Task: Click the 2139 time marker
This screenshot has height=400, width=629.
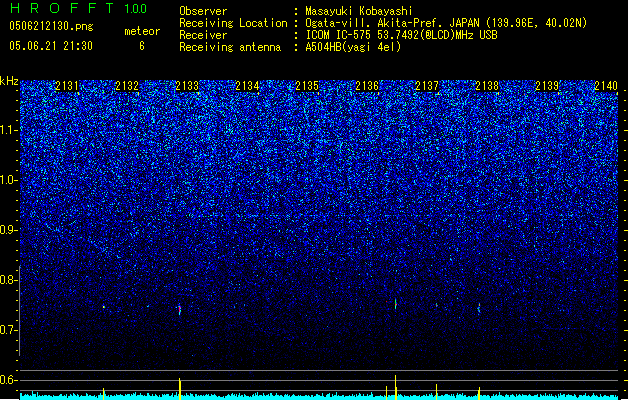Action: (x=547, y=86)
